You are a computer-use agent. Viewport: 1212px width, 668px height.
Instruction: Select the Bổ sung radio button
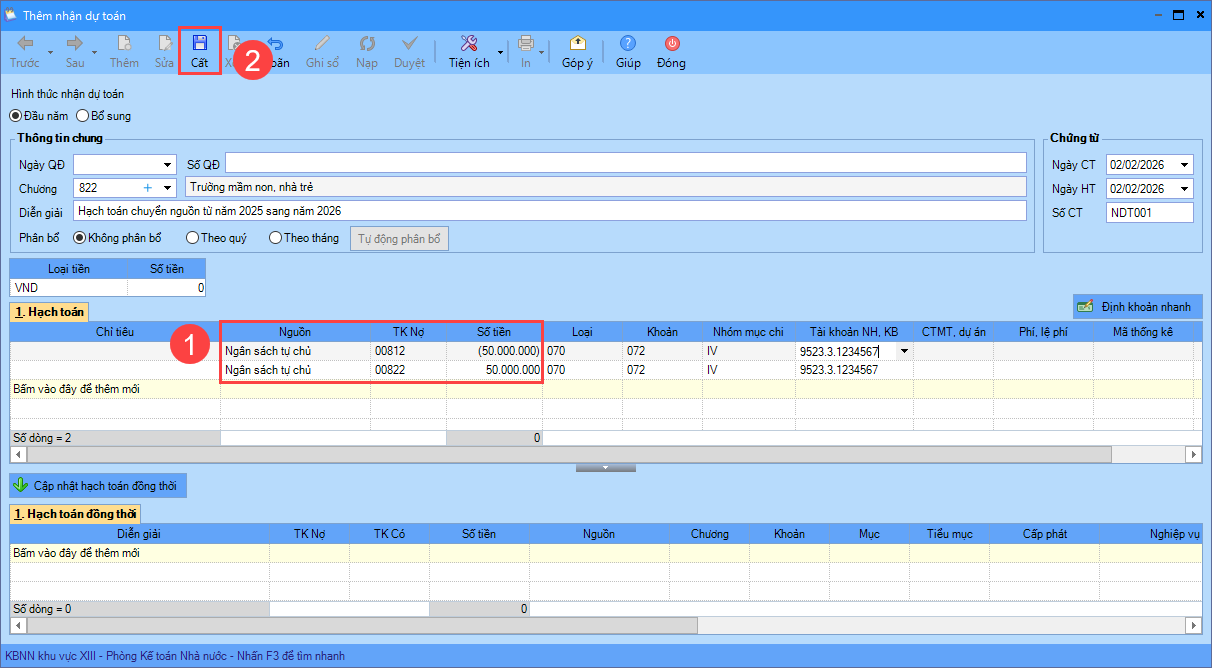pyautogui.click(x=84, y=116)
